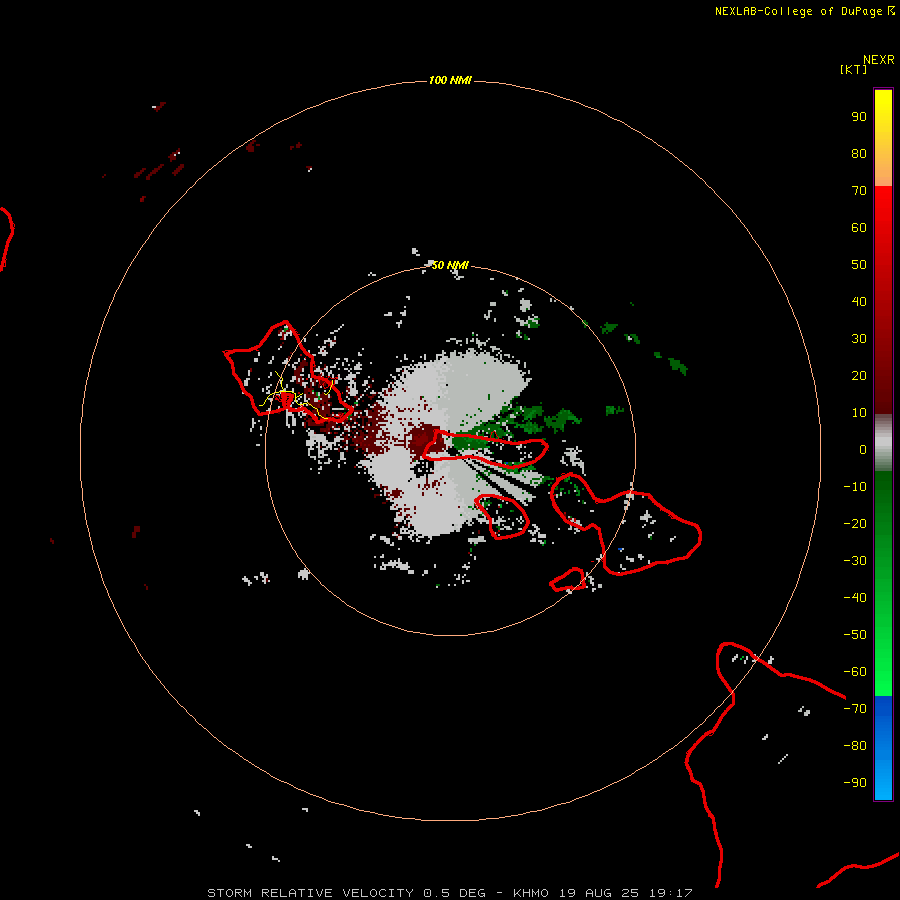Click the 50 value on velocity scale

(859, 265)
